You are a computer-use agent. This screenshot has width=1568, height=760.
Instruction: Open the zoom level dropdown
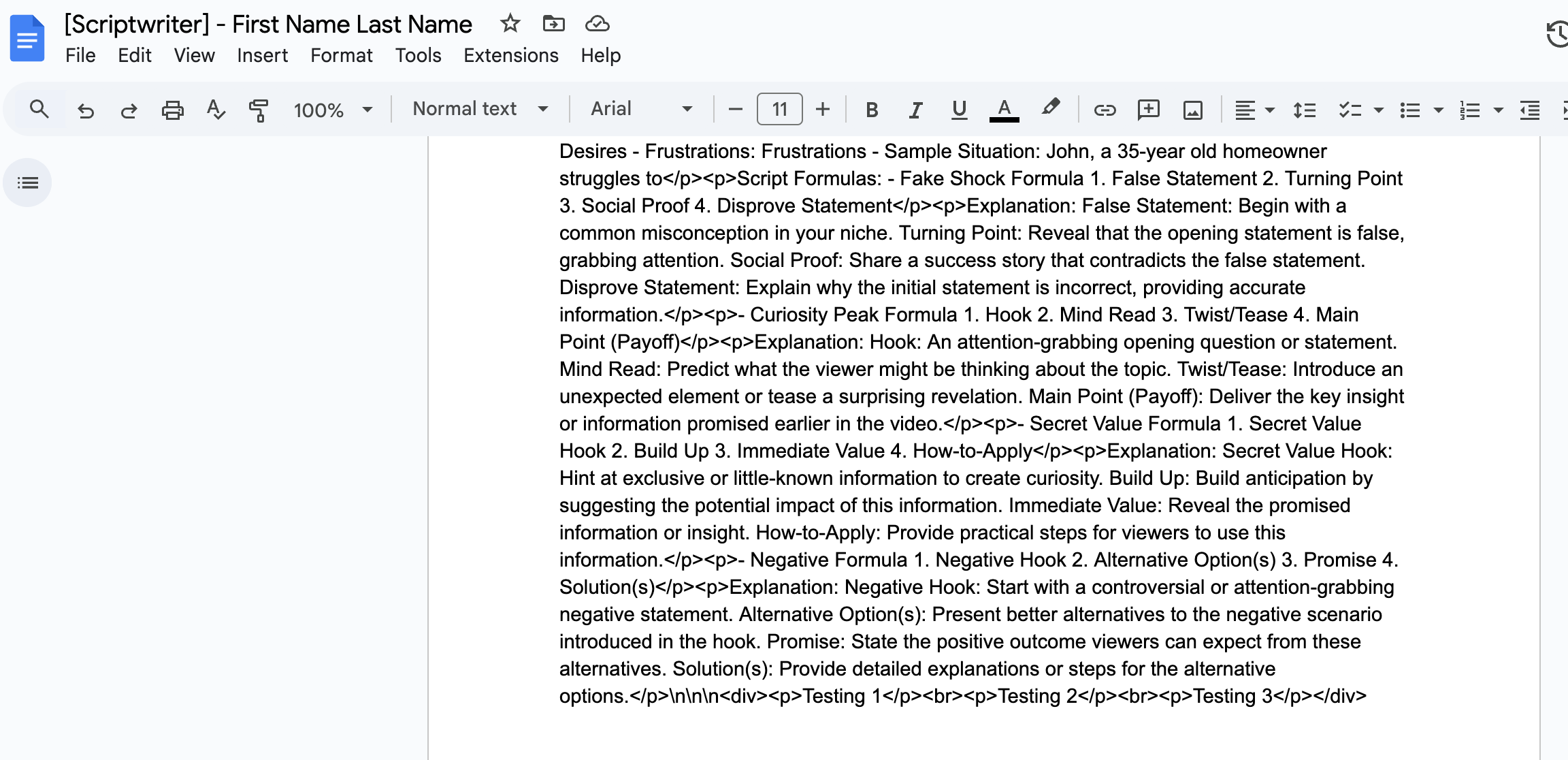(x=333, y=110)
